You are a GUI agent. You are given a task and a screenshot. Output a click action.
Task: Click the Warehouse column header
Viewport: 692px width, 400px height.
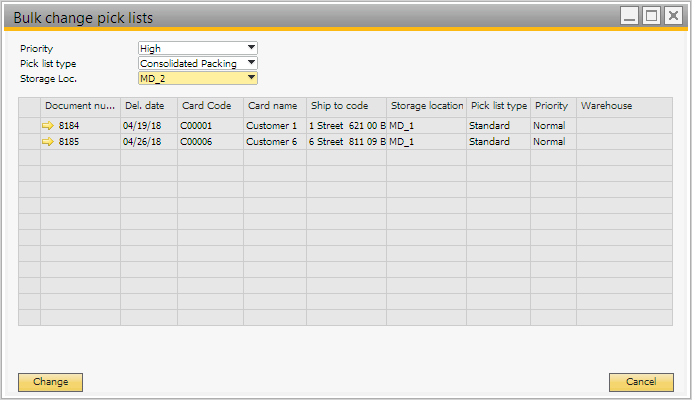click(624, 106)
